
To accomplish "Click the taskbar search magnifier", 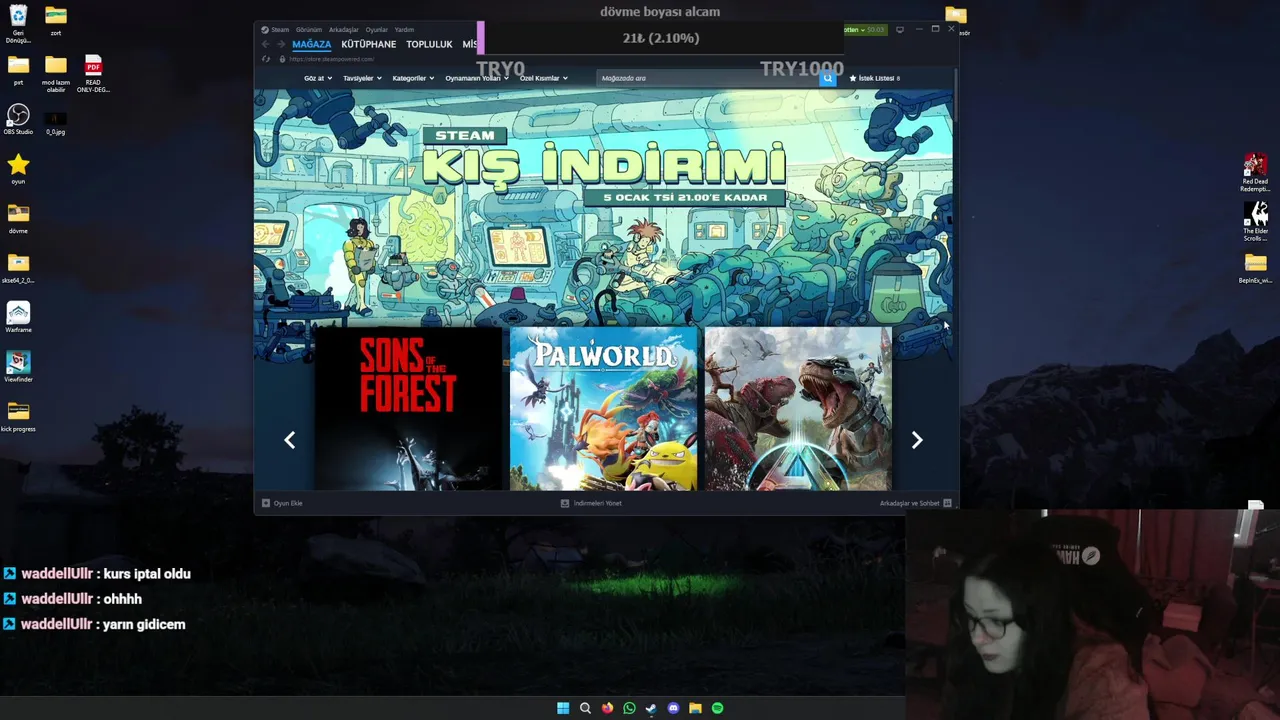I will pyautogui.click(x=585, y=708).
